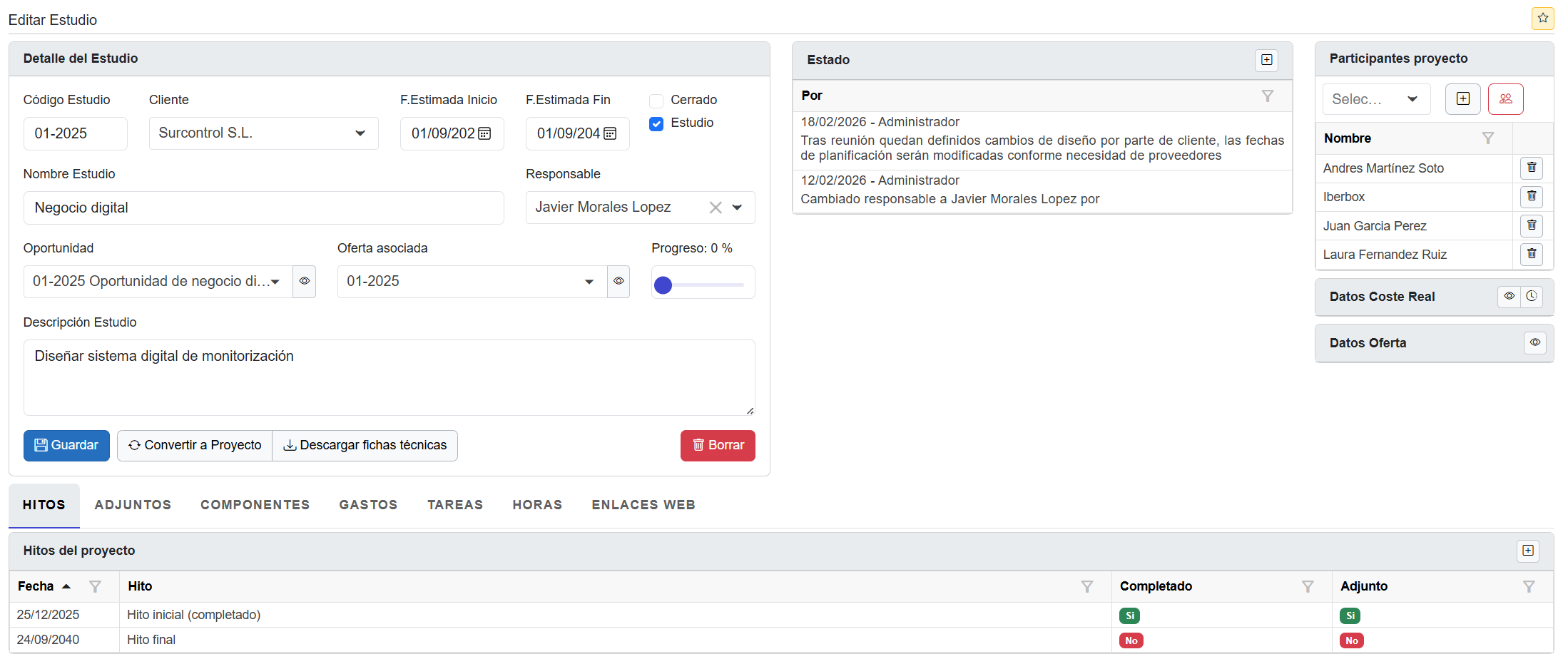Remove Laura Fernandez Ruiz from participants
1568x669 pixels.
pyautogui.click(x=1531, y=255)
